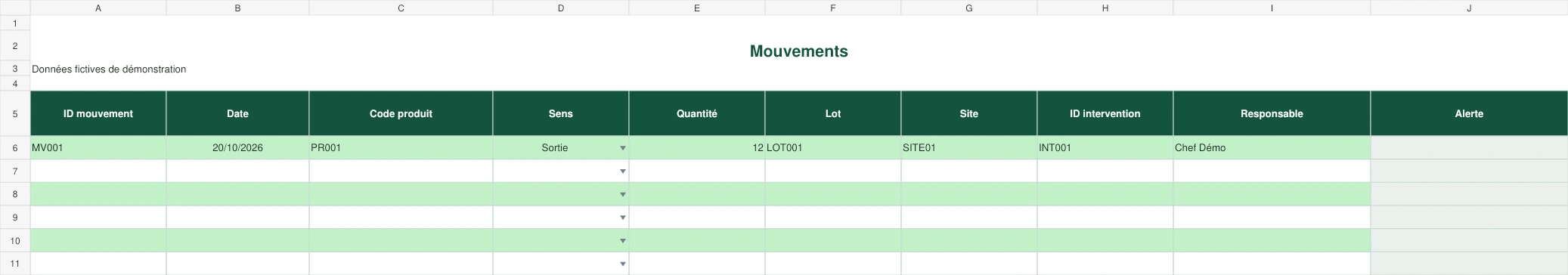Viewport: 1568px width, 275px height.
Task: Click the select-all corner box
Action: coord(15,8)
